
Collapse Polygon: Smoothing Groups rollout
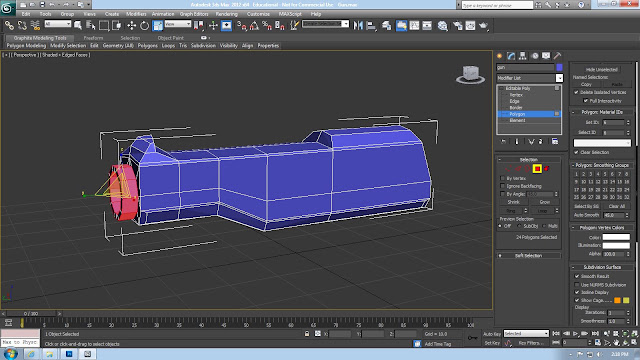point(602,165)
